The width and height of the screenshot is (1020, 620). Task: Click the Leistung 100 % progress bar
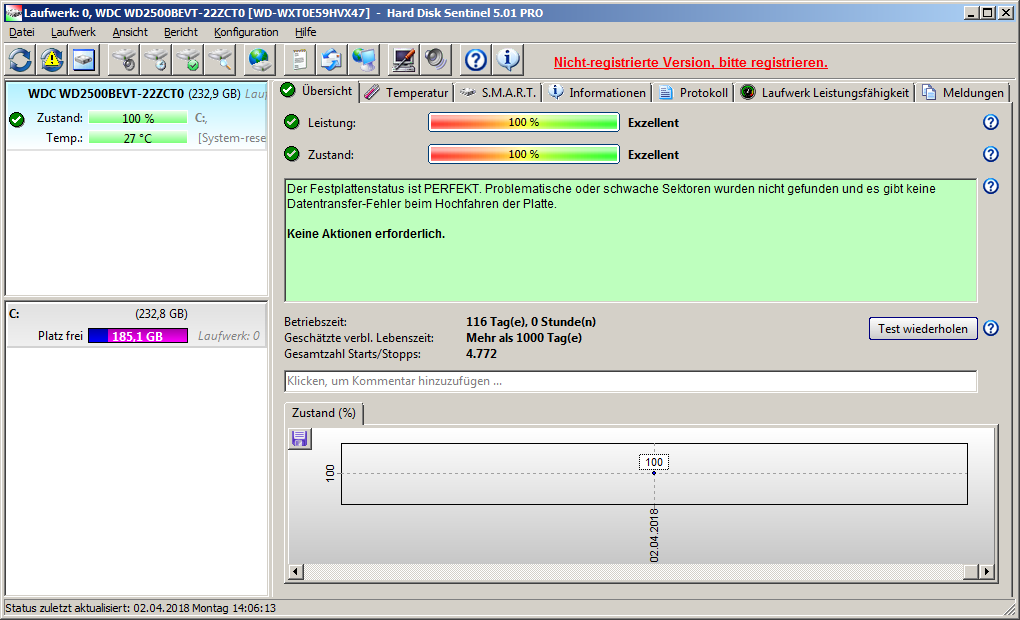[x=524, y=122]
